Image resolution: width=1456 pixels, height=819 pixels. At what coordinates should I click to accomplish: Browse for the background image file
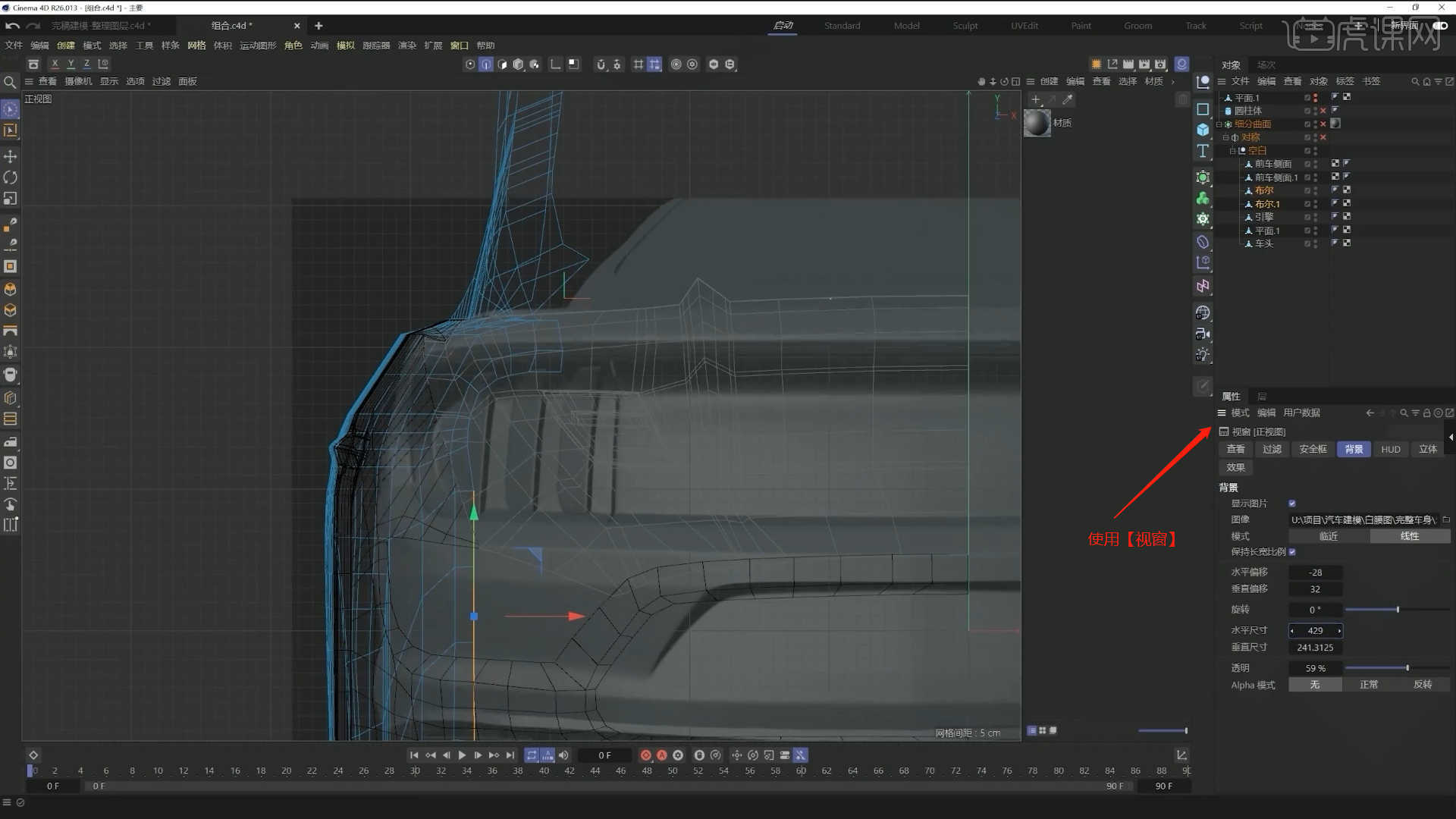point(1446,519)
